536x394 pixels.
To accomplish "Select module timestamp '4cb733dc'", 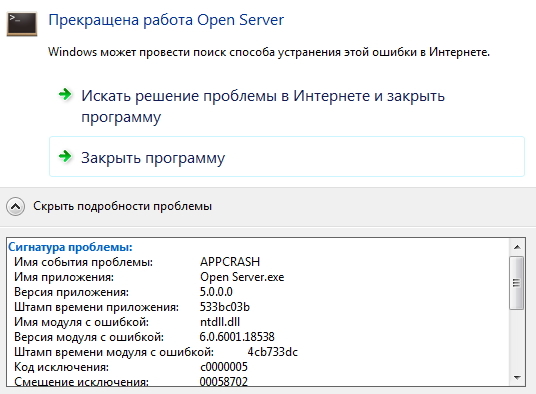I will coord(272,352).
